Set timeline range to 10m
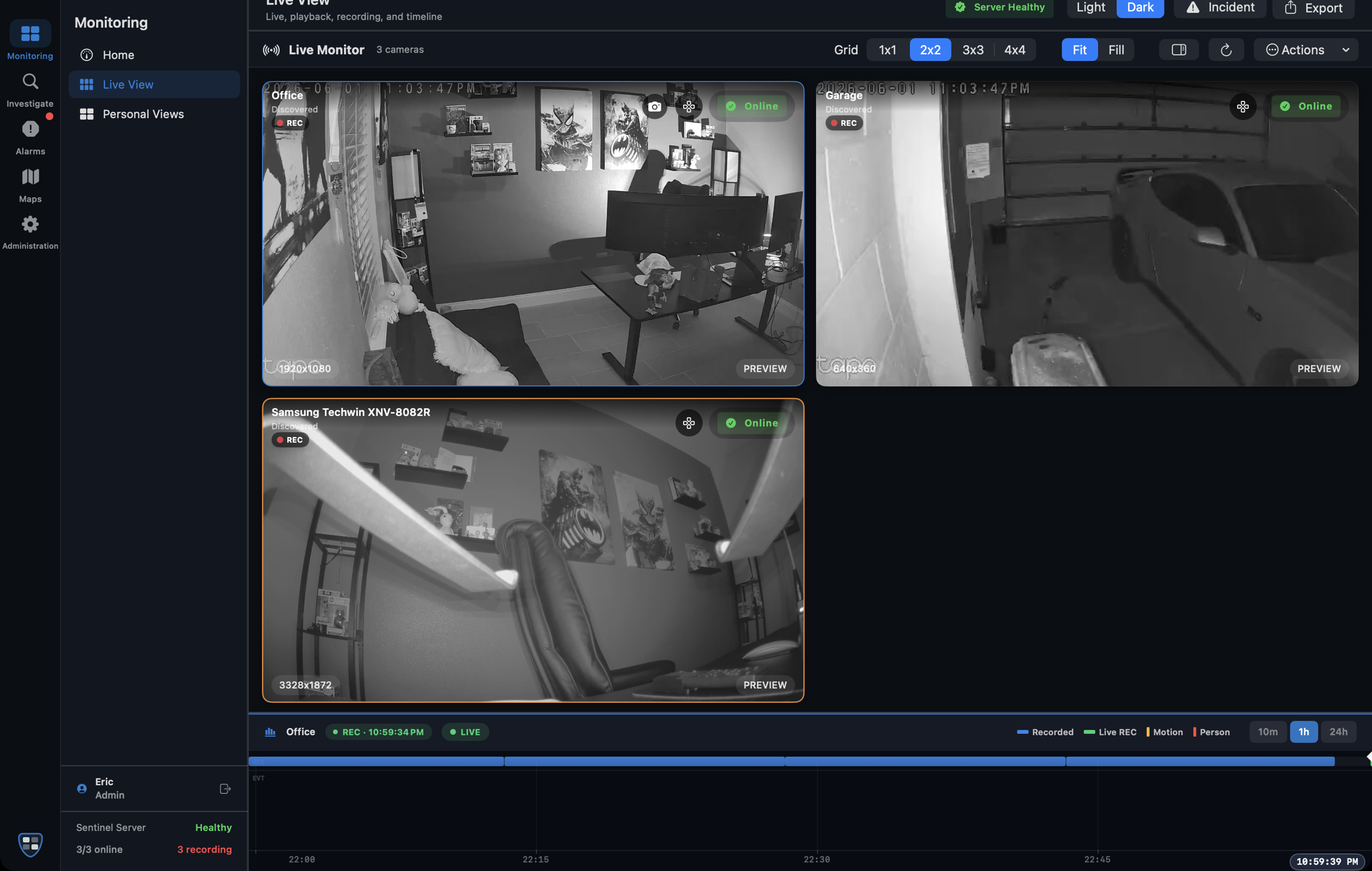1372x871 pixels. [x=1267, y=731]
